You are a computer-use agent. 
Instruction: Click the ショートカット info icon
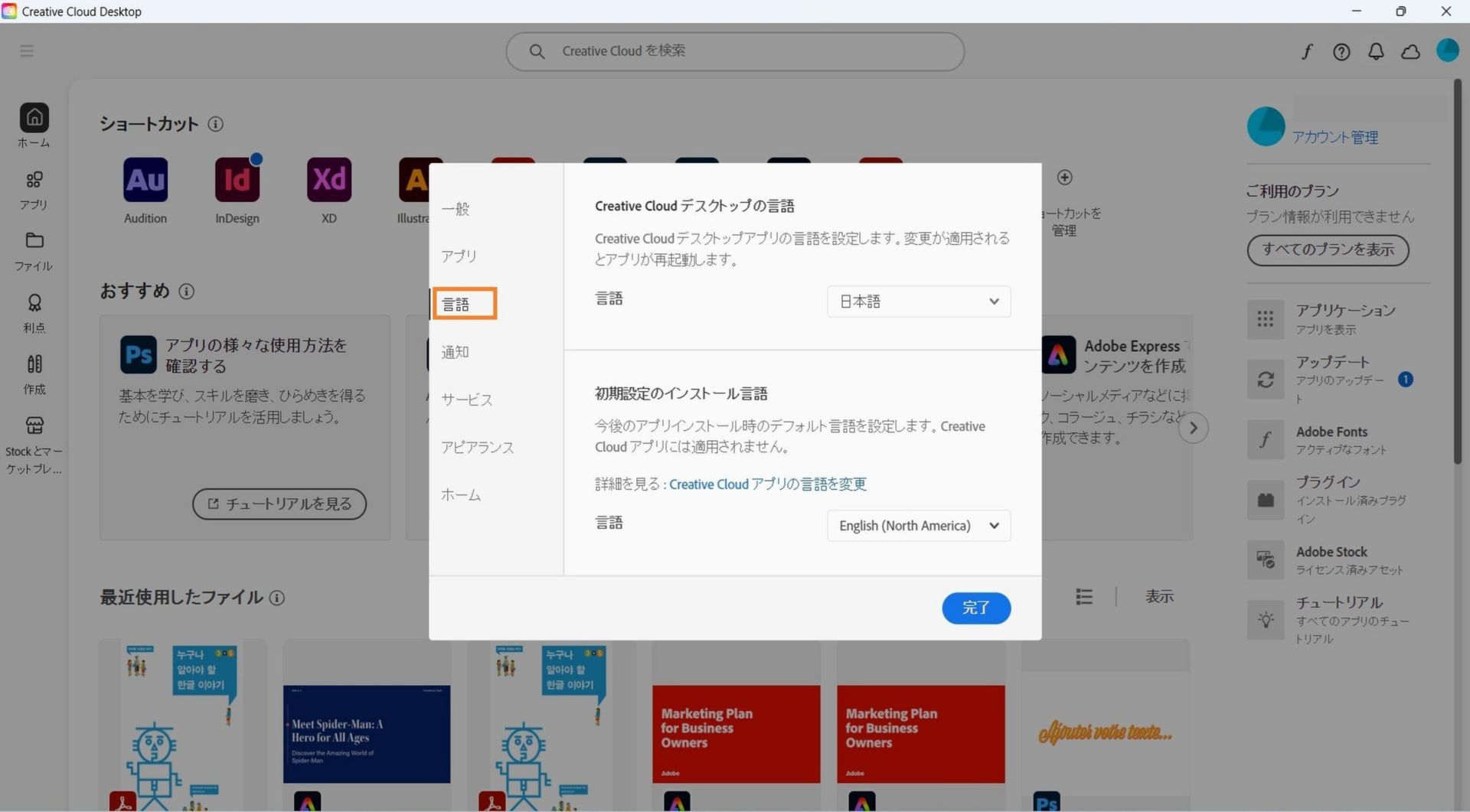pyautogui.click(x=216, y=124)
